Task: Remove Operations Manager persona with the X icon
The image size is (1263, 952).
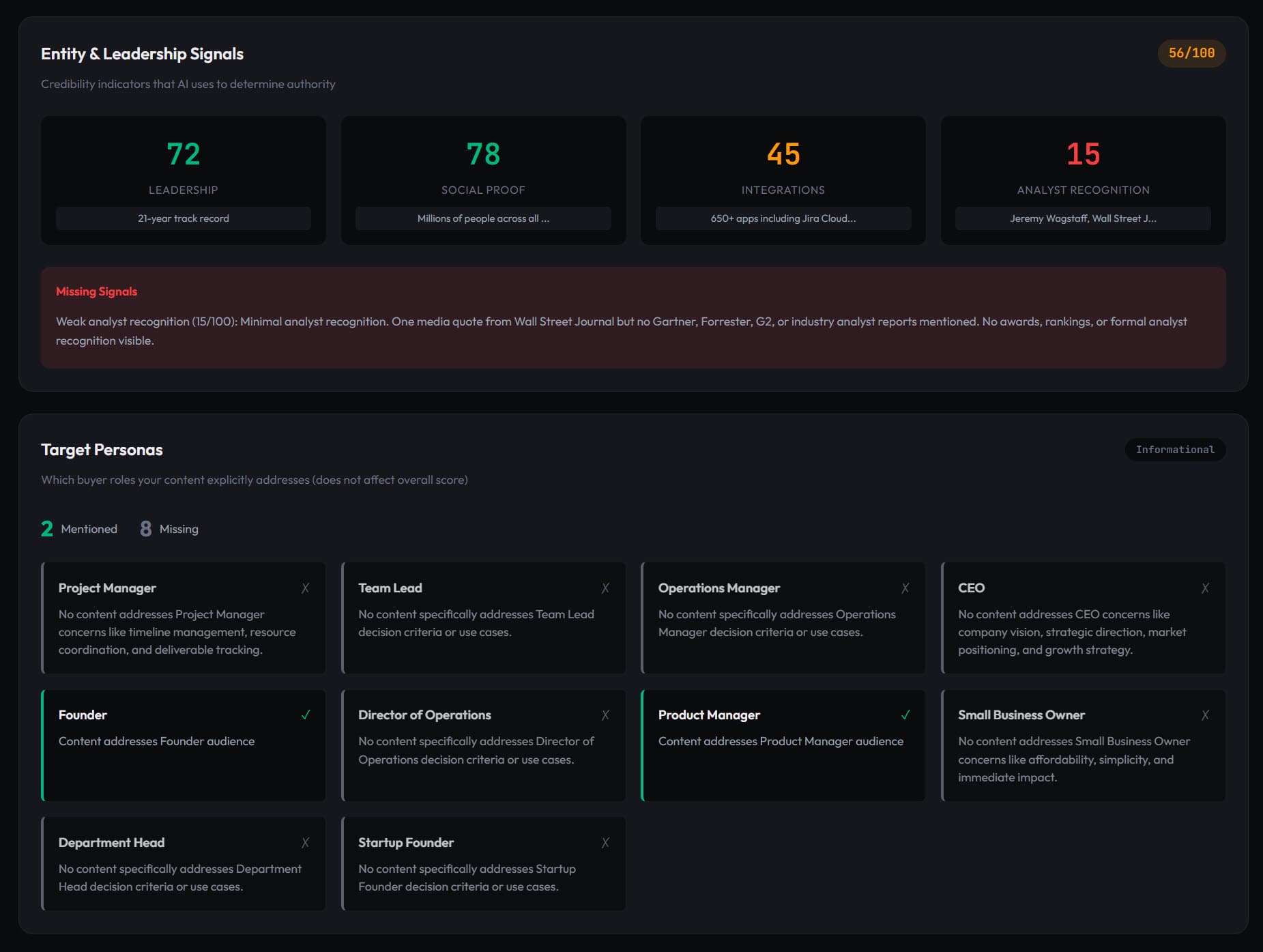Action: pyautogui.click(x=906, y=588)
